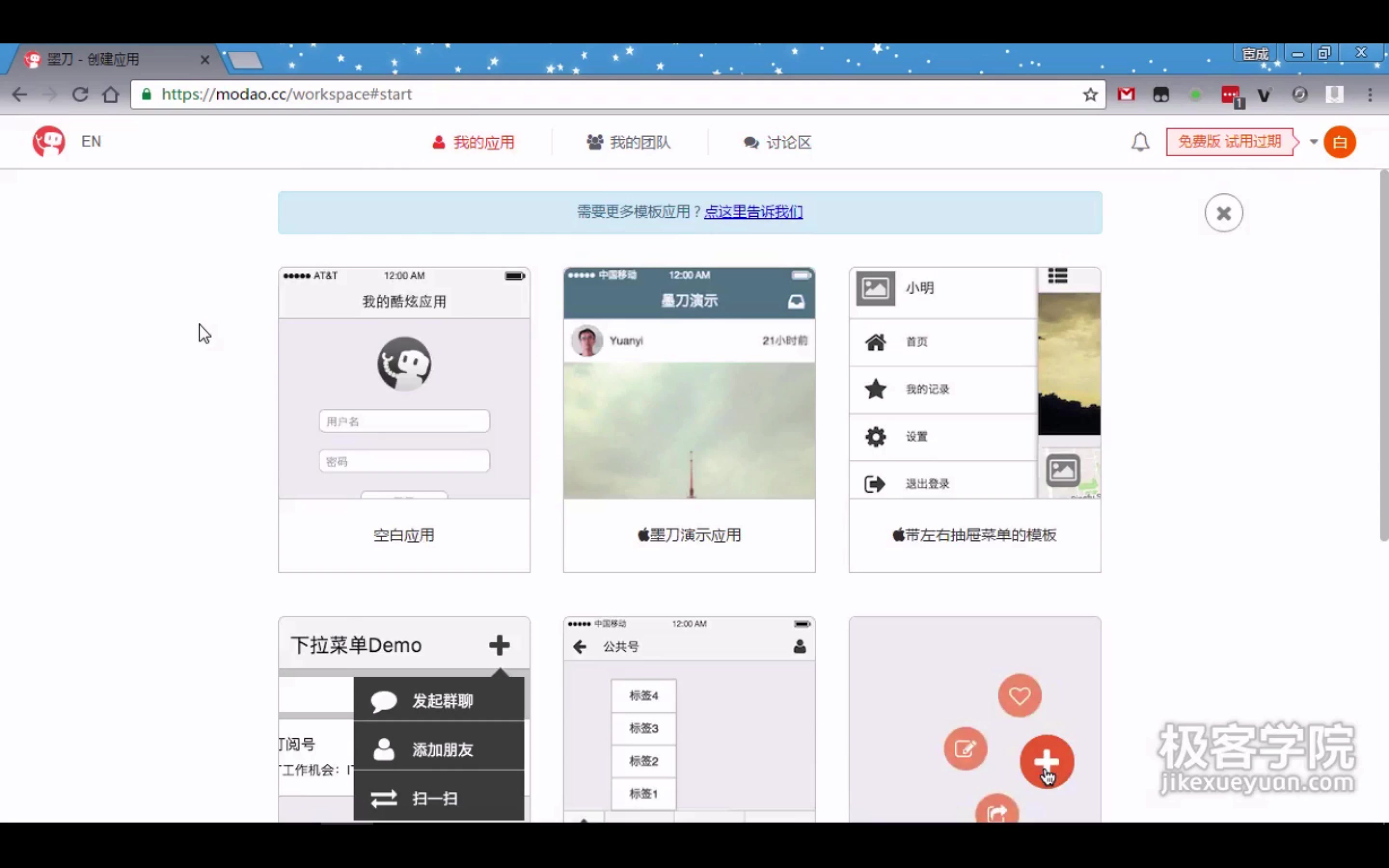The height and width of the screenshot is (868, 1389).
Task: Expand the account dropdown arrow
Action: pos(1313,142)
